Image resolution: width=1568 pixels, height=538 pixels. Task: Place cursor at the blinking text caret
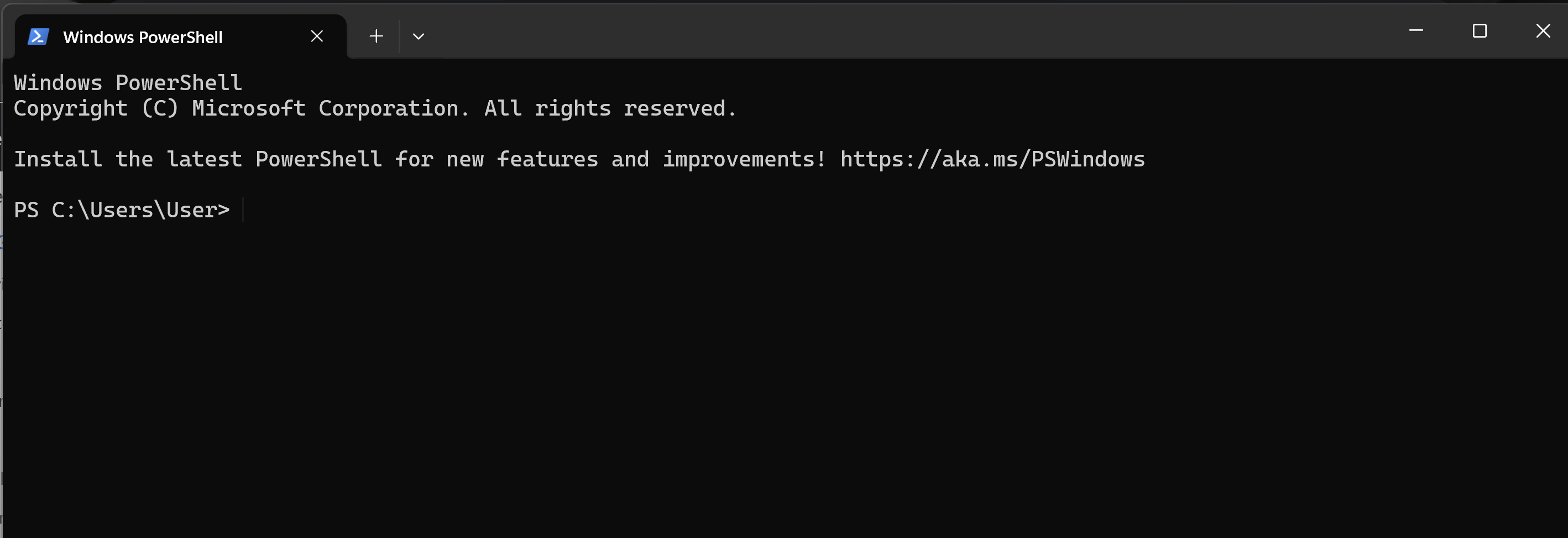(243, 210)
